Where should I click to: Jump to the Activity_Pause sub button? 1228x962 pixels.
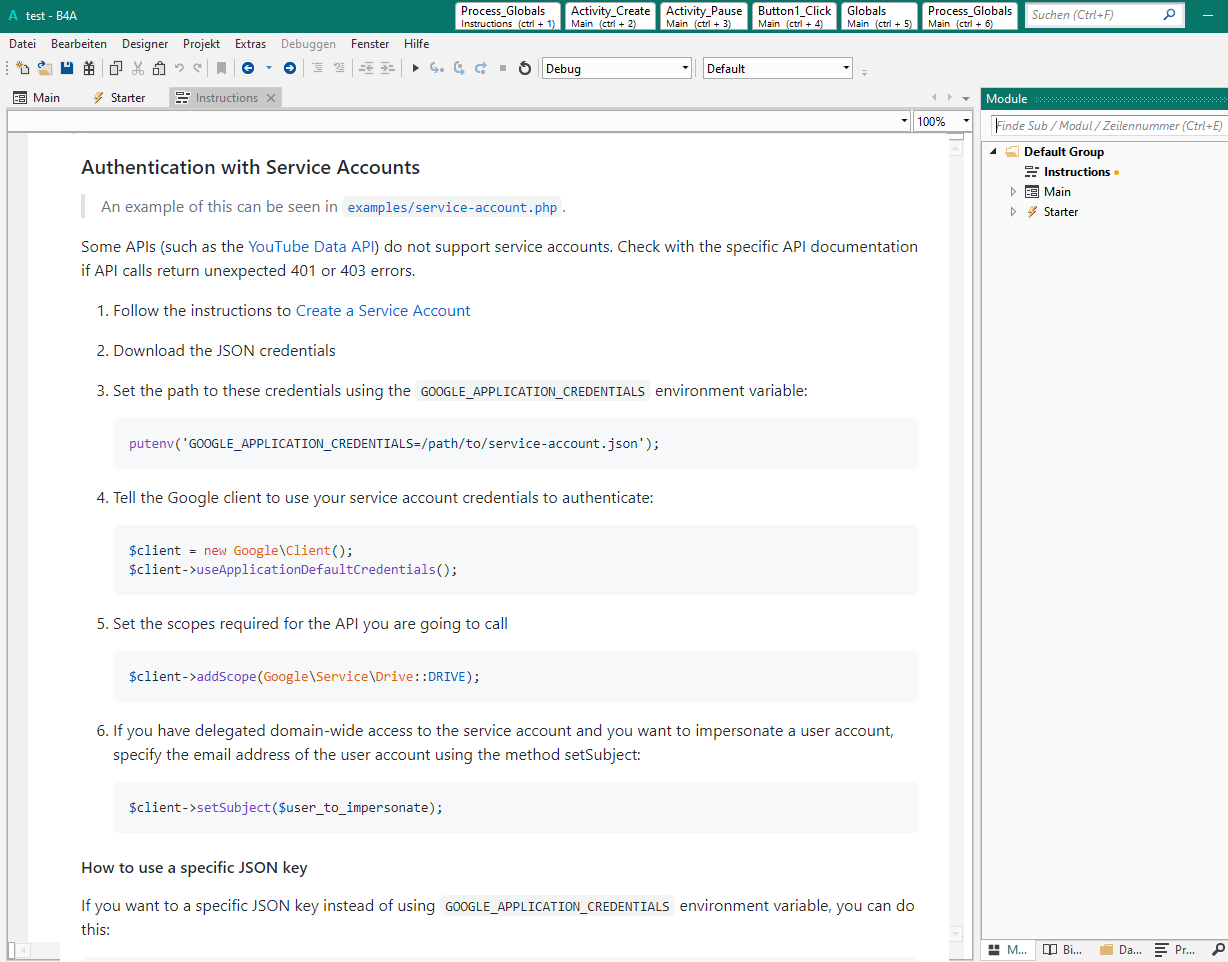click(x=704, y=16)
